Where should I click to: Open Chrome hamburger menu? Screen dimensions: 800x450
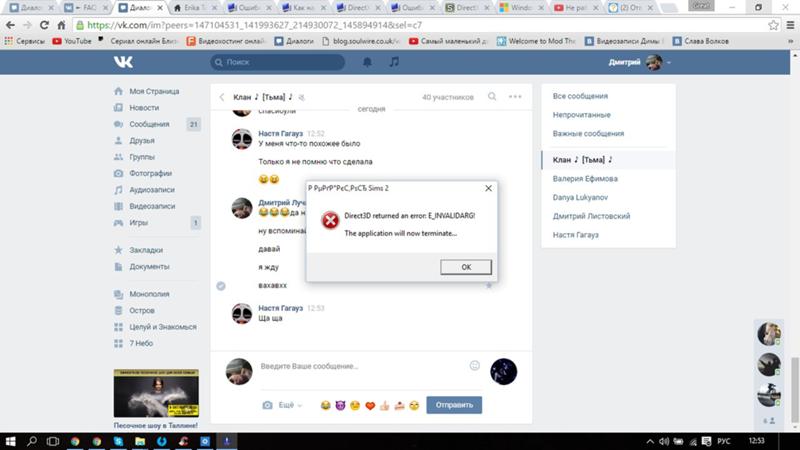click(790, 25)
